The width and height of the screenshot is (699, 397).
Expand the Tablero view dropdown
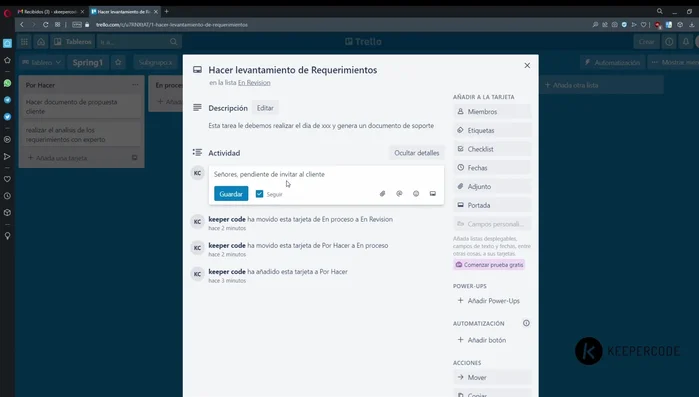coord(41,62)
